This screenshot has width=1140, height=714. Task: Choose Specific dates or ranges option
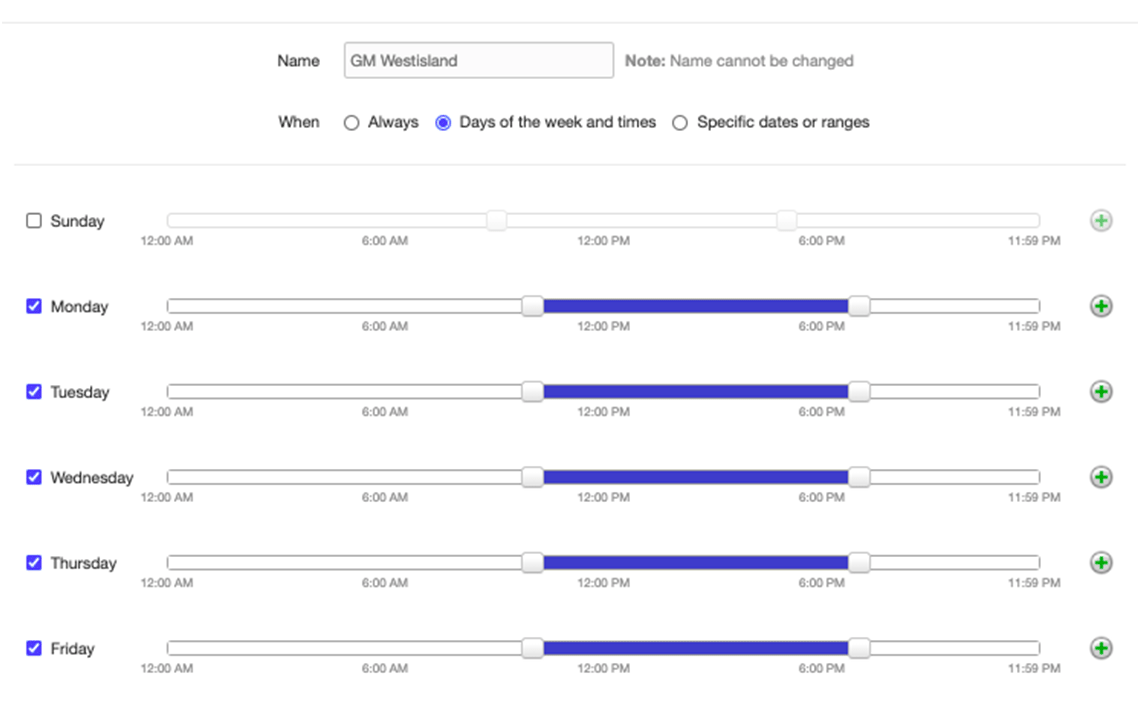pos(680,123)
